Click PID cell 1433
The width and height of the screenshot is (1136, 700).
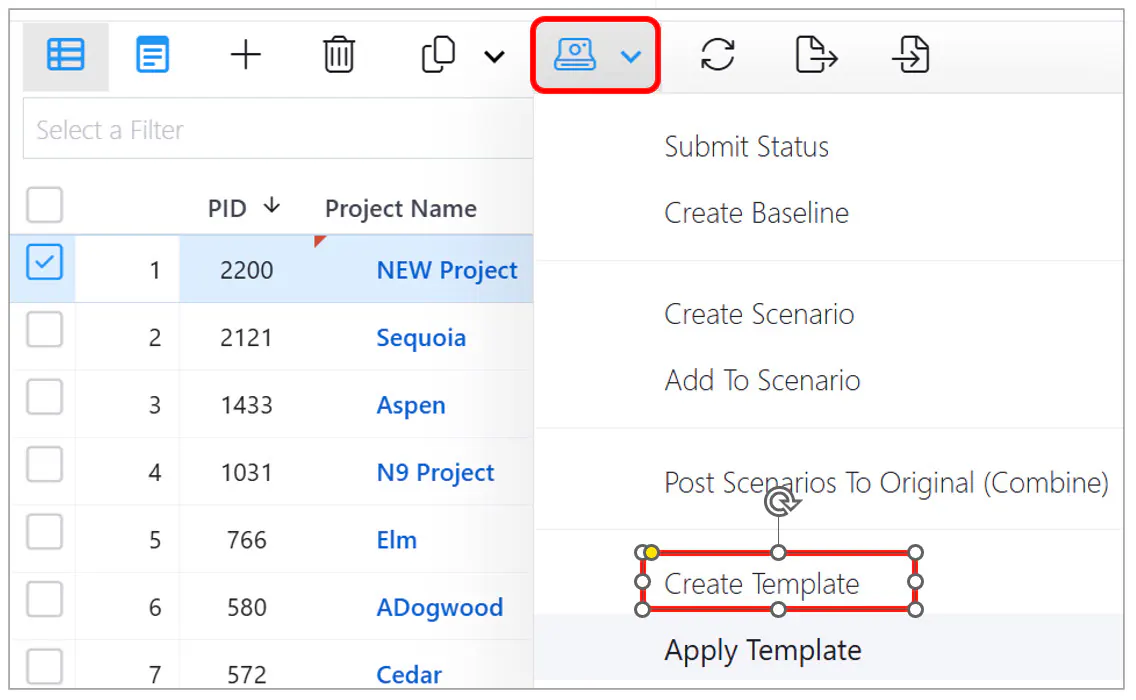click(246, 405)
